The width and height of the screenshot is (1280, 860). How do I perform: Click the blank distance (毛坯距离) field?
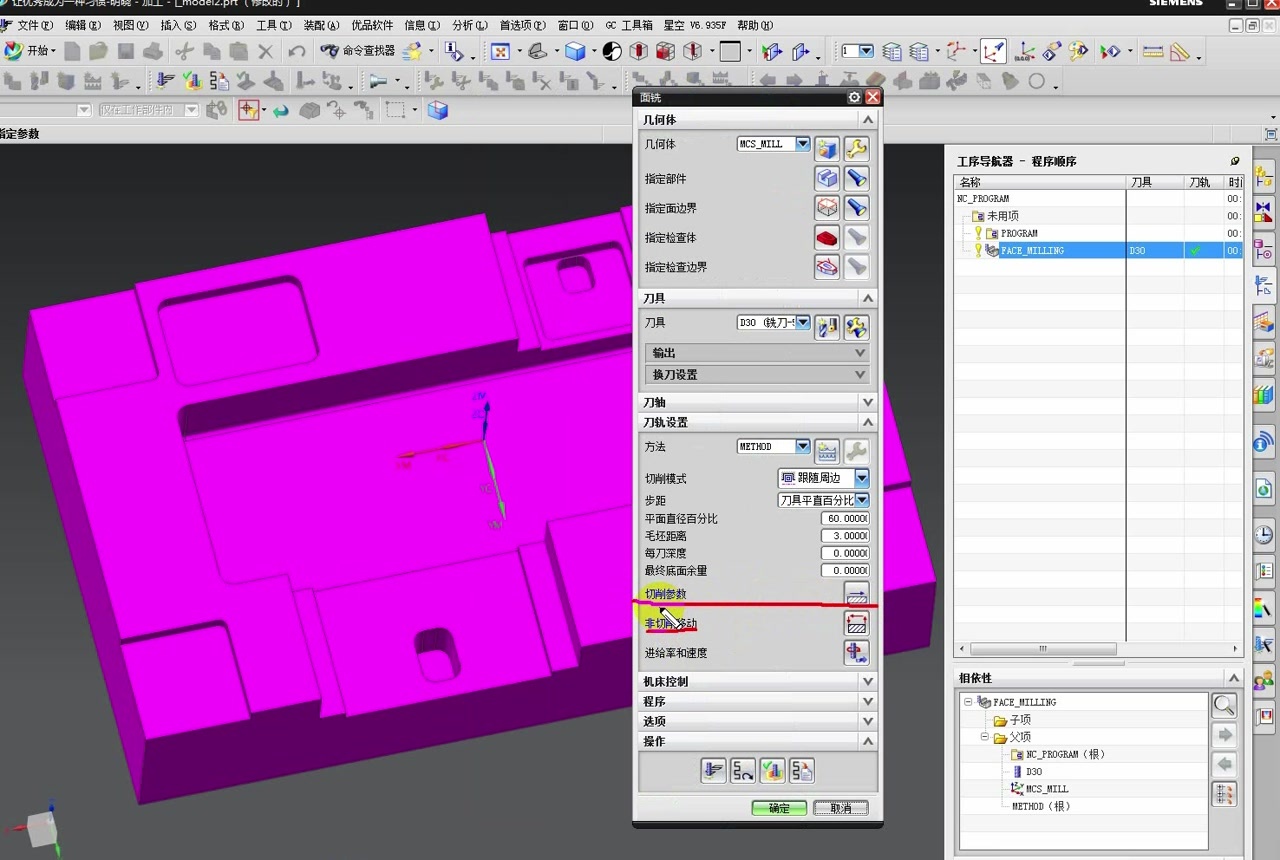pyautogui.click(x=845, y=536)
